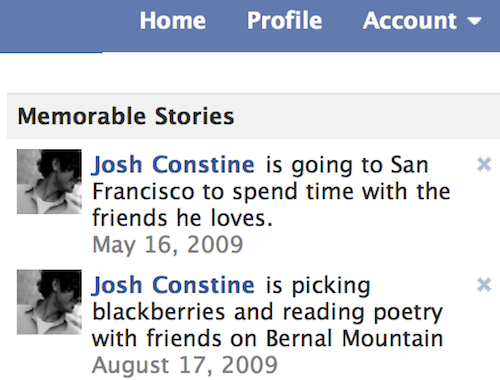The height and width of the screenshot is (380, 500).
Task: Click the August 17, 2009 timestamp
Action: [x=185, y=365]
